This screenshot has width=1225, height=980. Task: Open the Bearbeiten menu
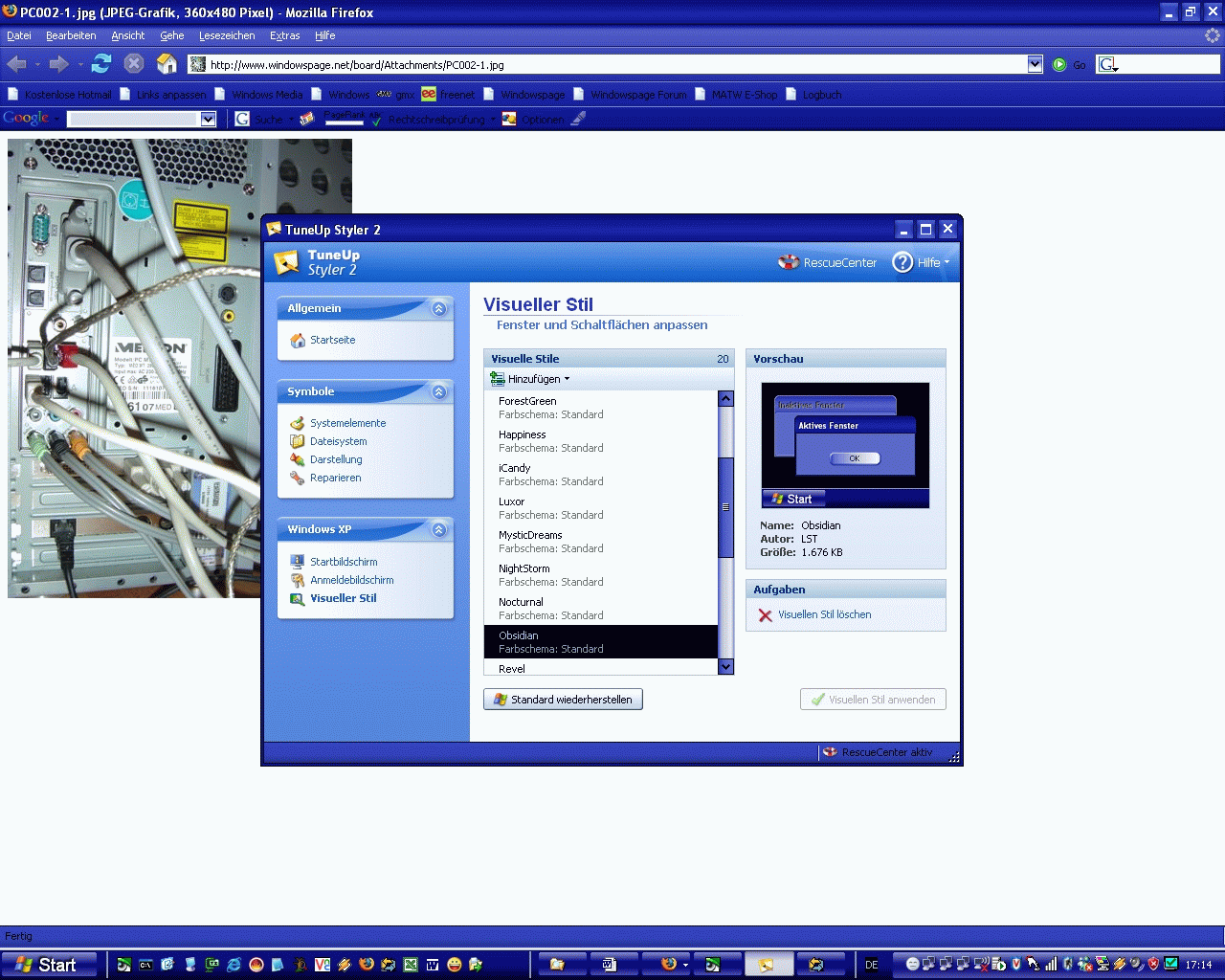coord(71,35)
